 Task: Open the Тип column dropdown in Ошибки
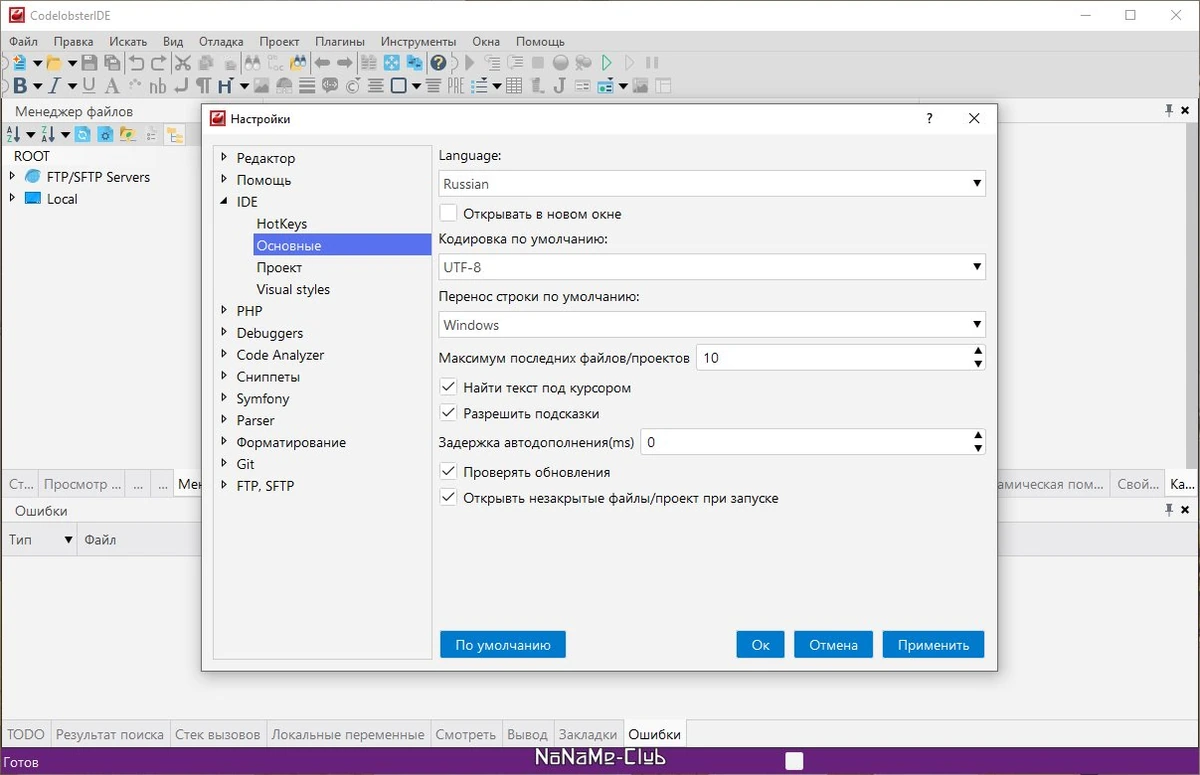69,540
